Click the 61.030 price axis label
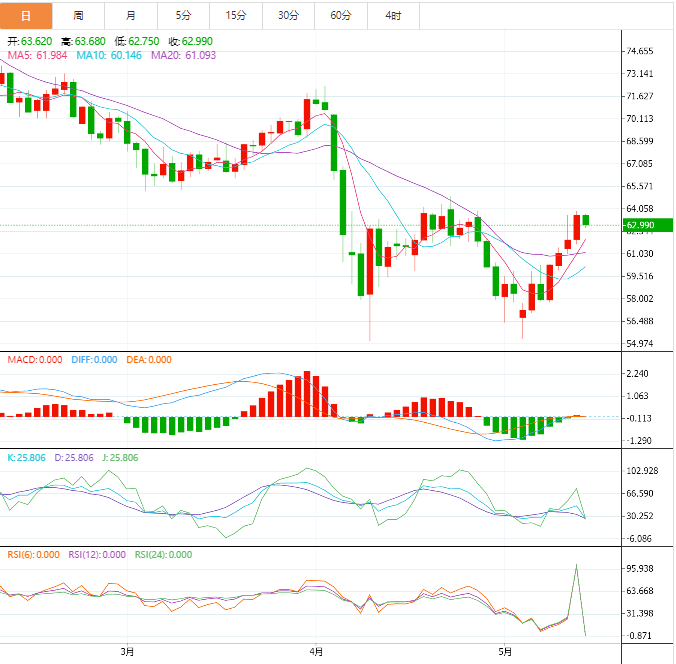676x664 pixels. (640, 254)
